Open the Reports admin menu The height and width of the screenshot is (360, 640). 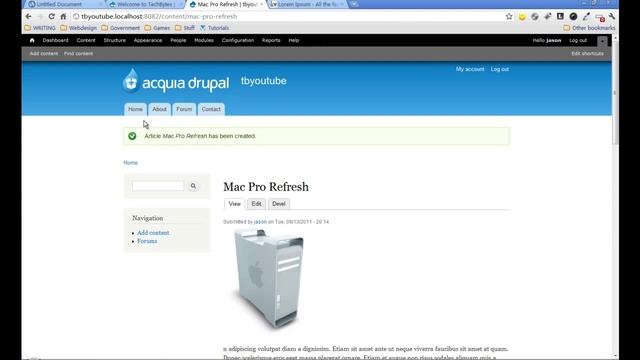pos(271,40)
